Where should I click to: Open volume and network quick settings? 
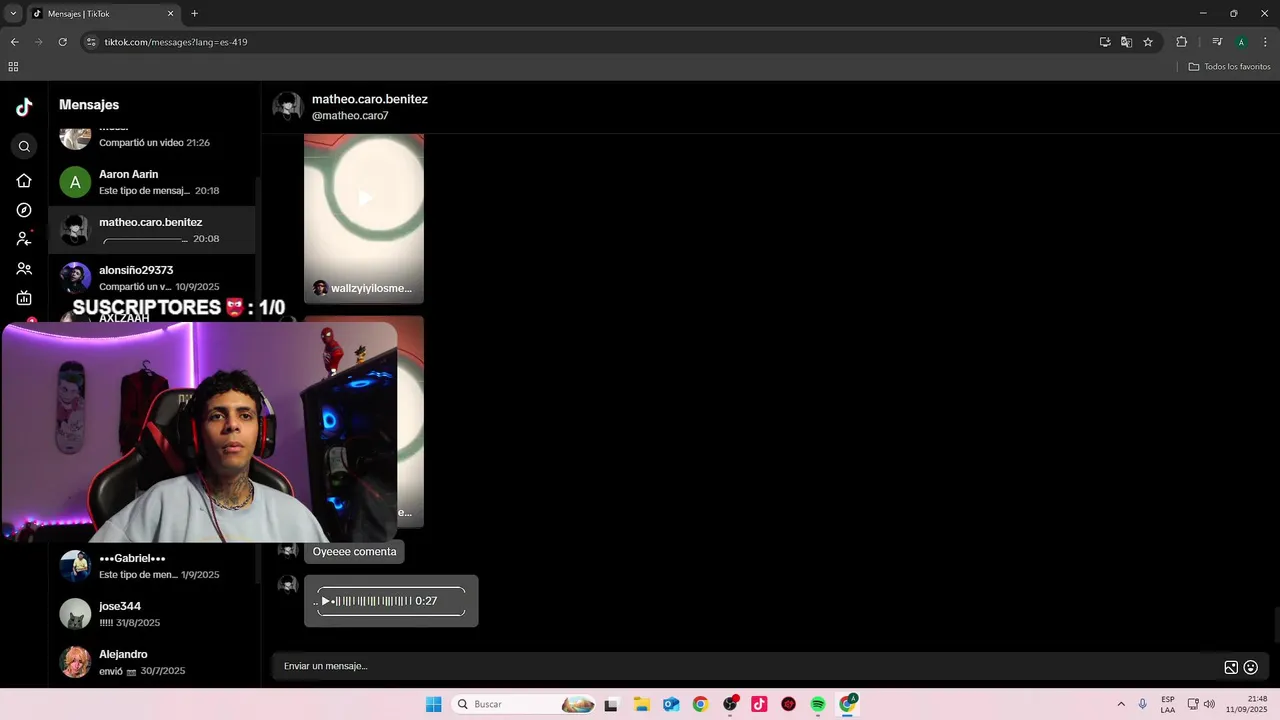tap(1201, 705)
